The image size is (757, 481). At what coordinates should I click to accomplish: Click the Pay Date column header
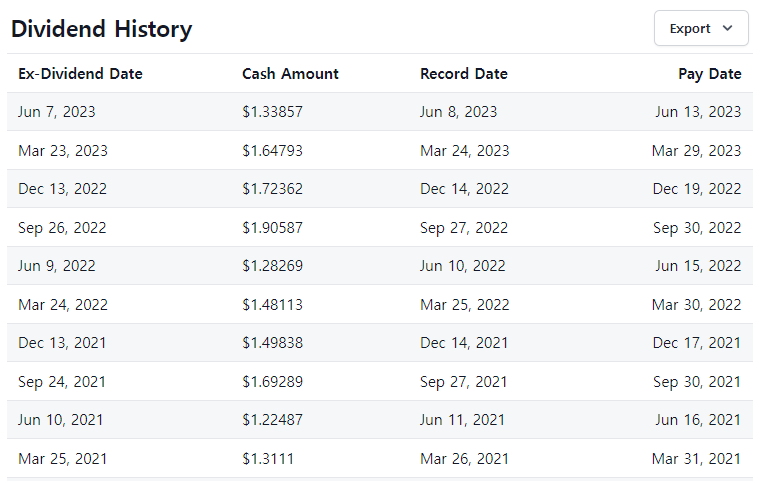click(x=710, y=74)
